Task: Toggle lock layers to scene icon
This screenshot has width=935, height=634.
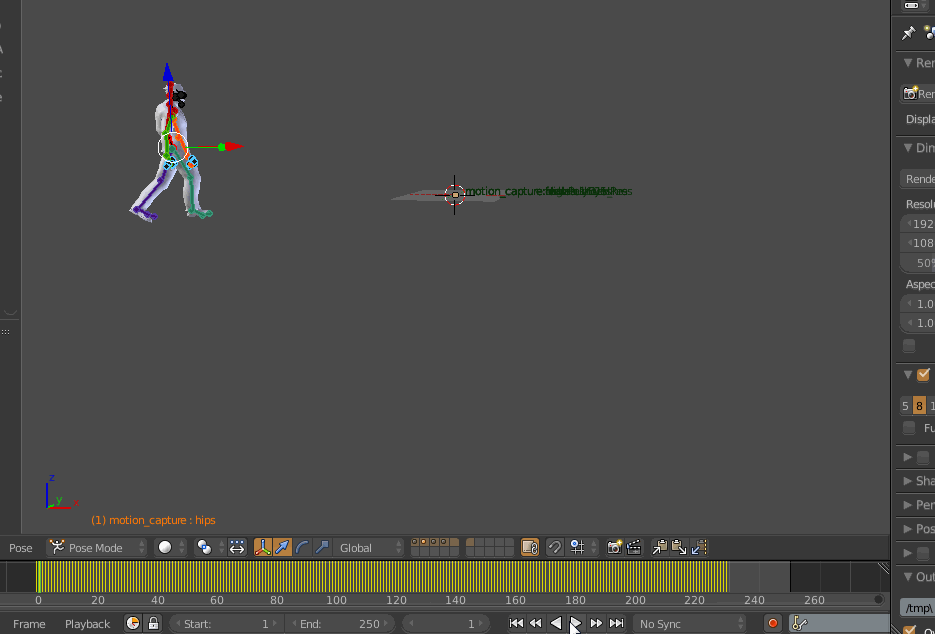Action: (x=530, y=548)
